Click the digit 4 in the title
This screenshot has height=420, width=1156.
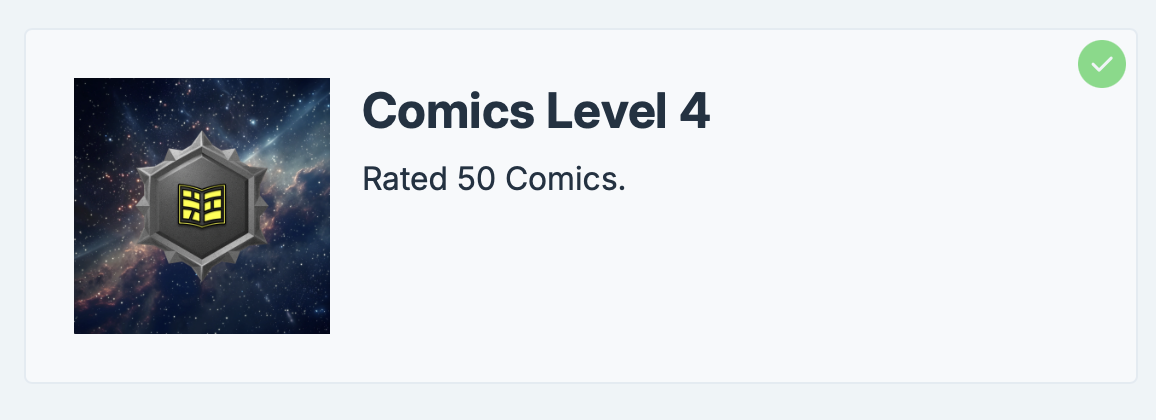click(694, 111)
